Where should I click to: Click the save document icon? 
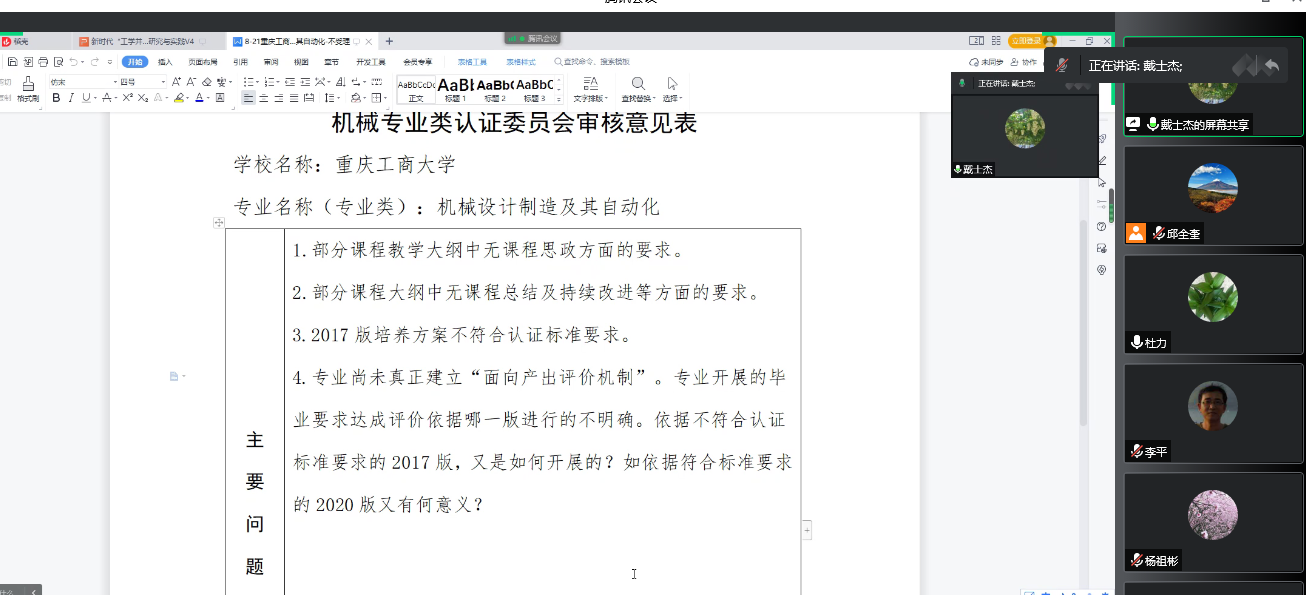pos(13,62)
